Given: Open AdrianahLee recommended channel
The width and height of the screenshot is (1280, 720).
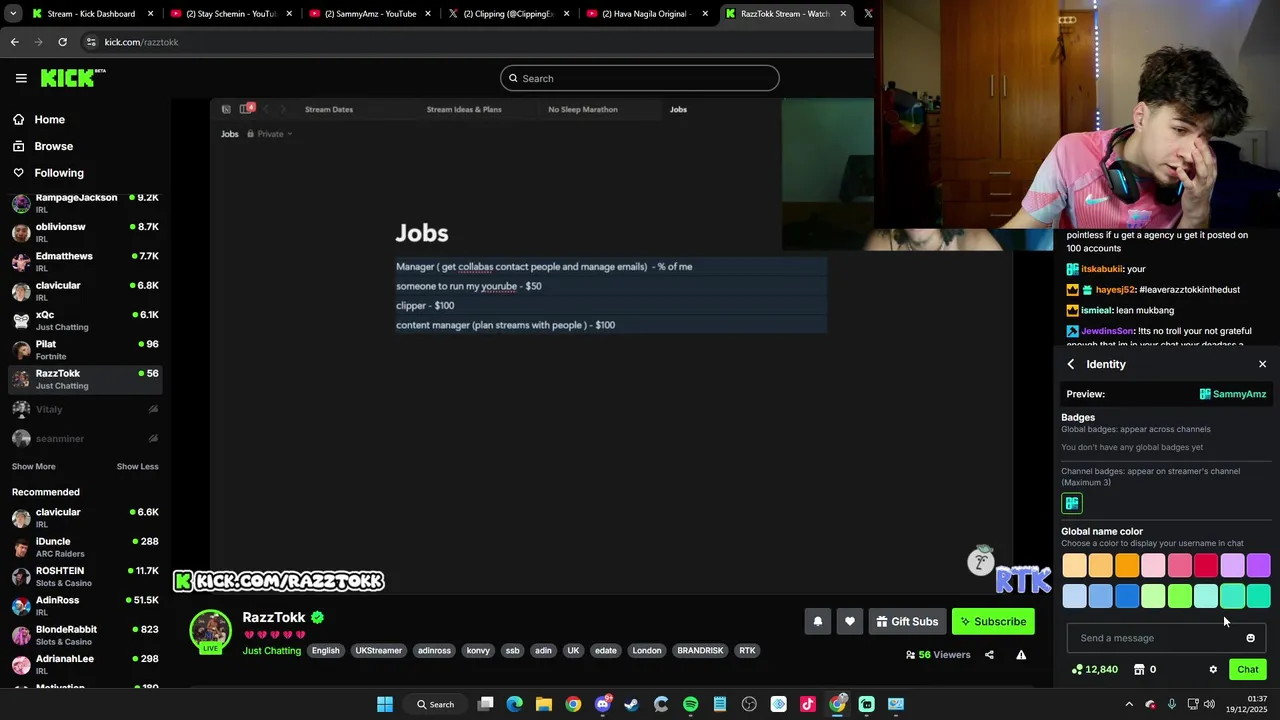Looking at the screenshot, I should [x=85, y=664].
